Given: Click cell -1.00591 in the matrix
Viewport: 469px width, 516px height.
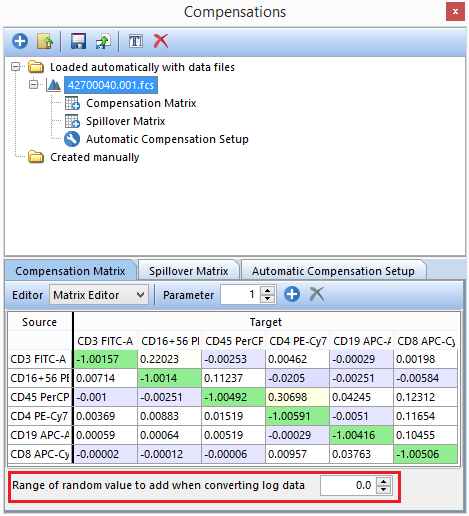Looking at the screenshot, I should [297, 416].
